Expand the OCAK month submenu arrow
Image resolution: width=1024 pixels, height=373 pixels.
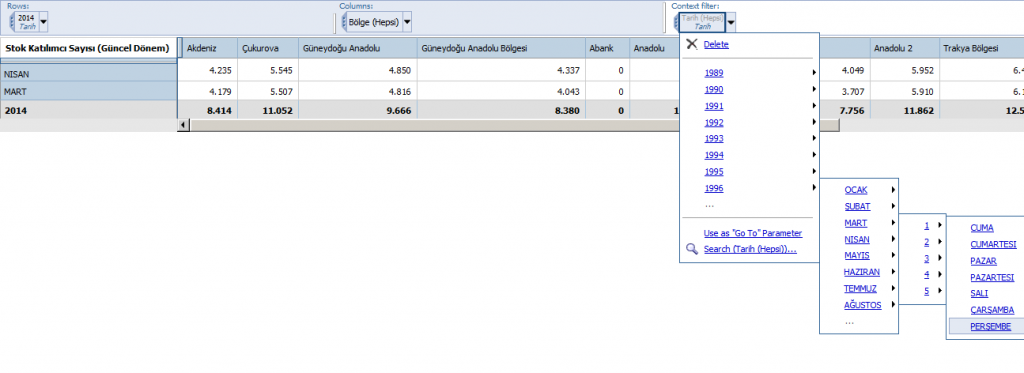pos(893,189)
